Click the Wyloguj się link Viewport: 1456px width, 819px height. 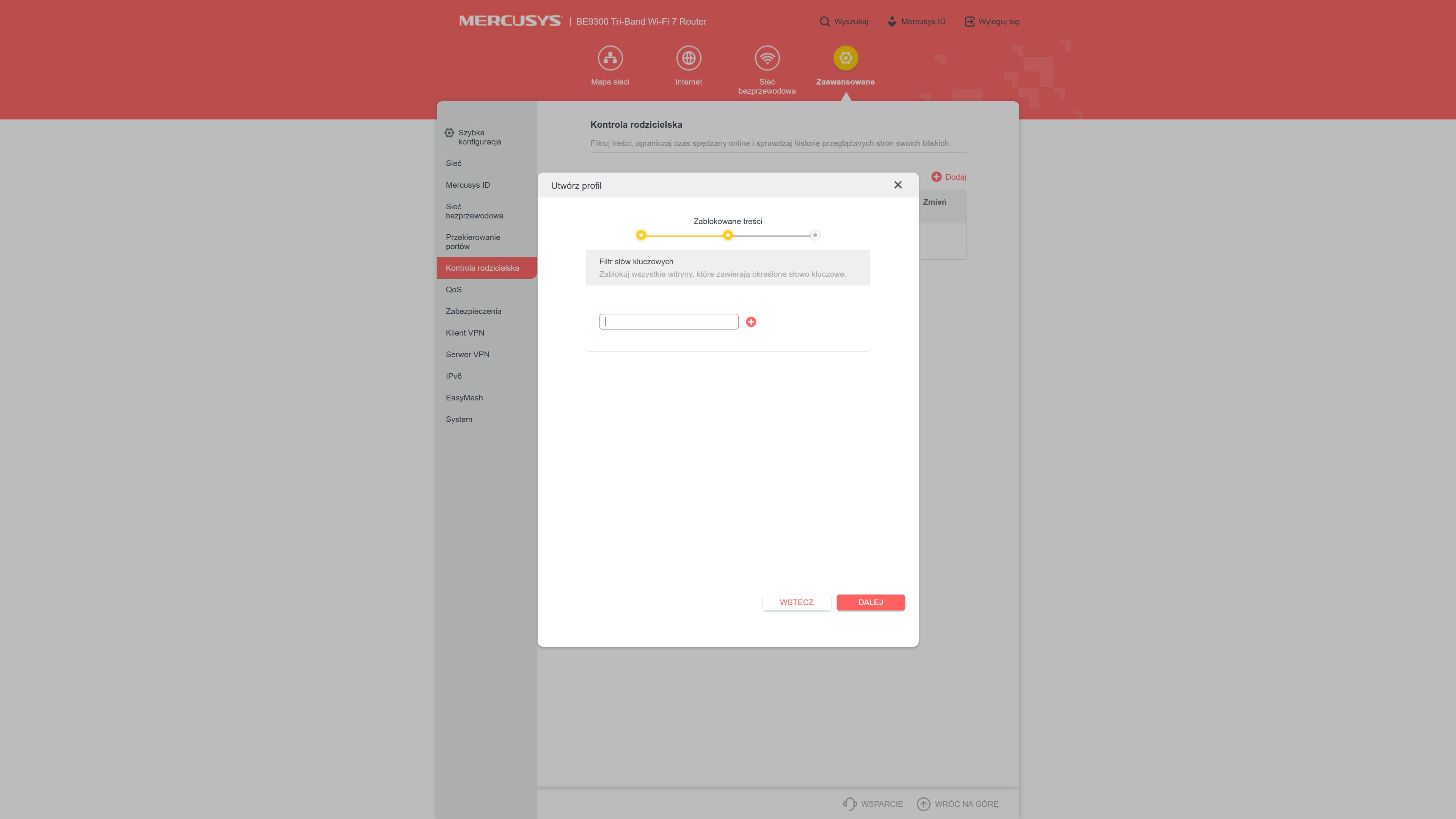pyautogui.click(x=999, y=22)
